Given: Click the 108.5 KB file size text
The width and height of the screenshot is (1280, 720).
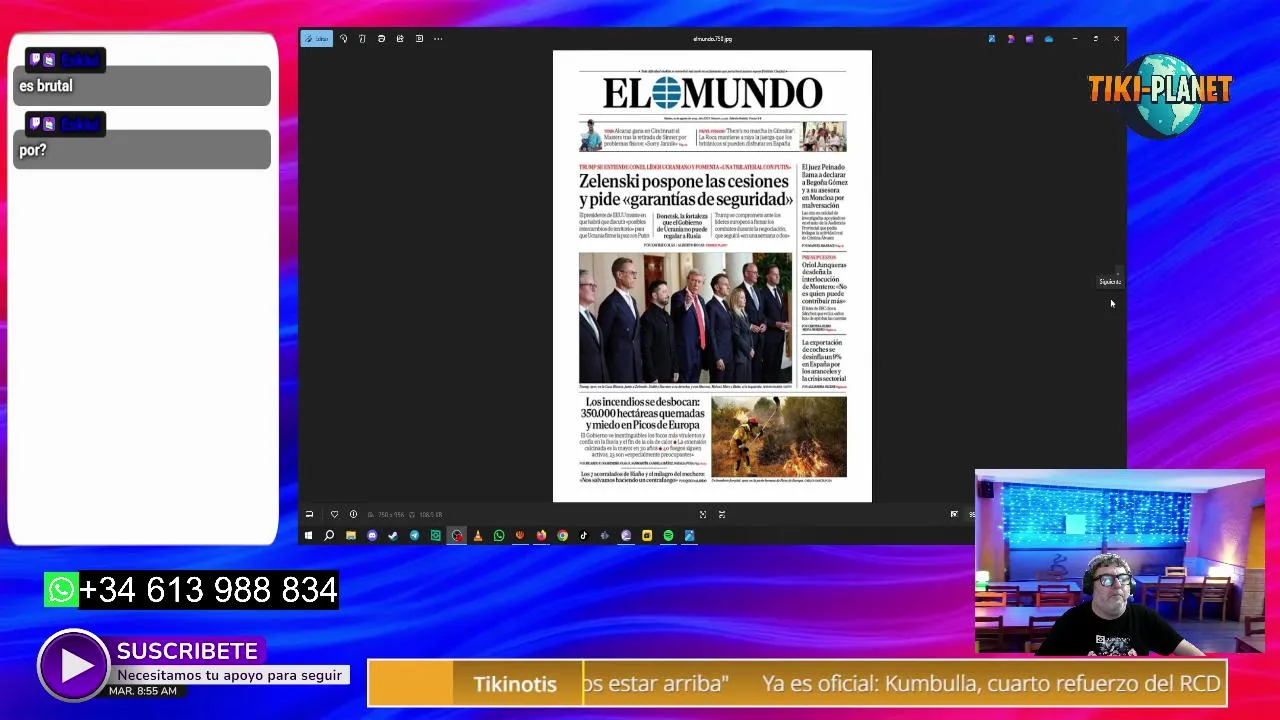Looking at the screenshot, I should click(x=430, y=515).
